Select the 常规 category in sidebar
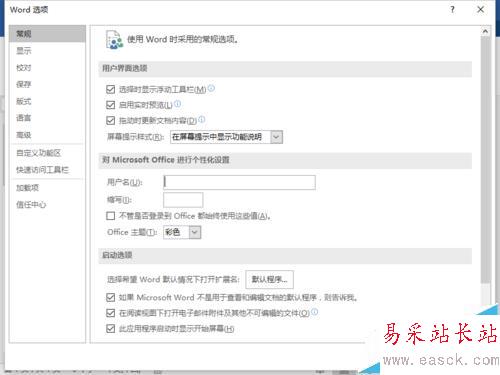The height and width of the screenshot is (375, 500). [x=47, y=34]
